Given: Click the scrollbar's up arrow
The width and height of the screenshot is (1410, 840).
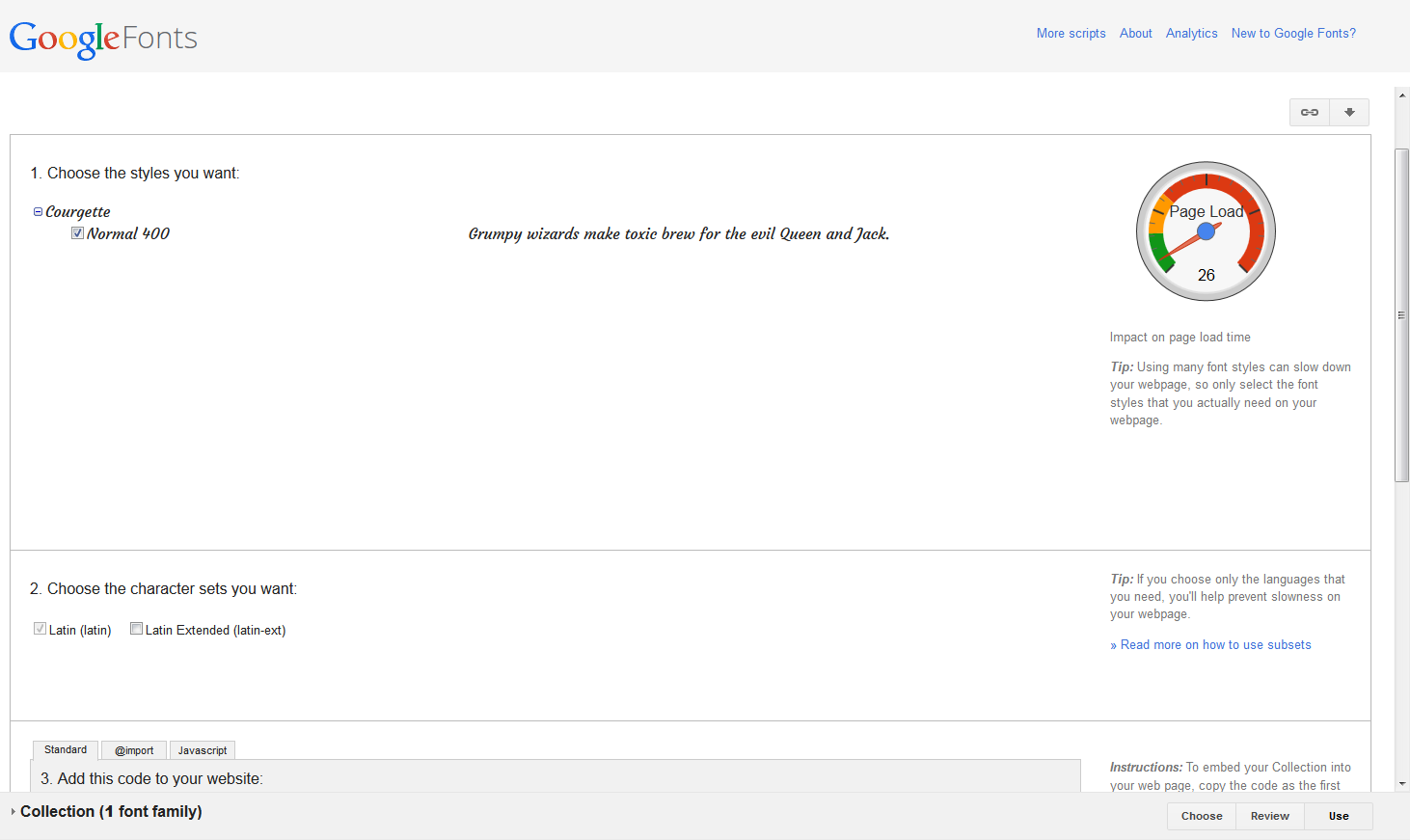Looking at the screenshot, I should point(1402,95).
